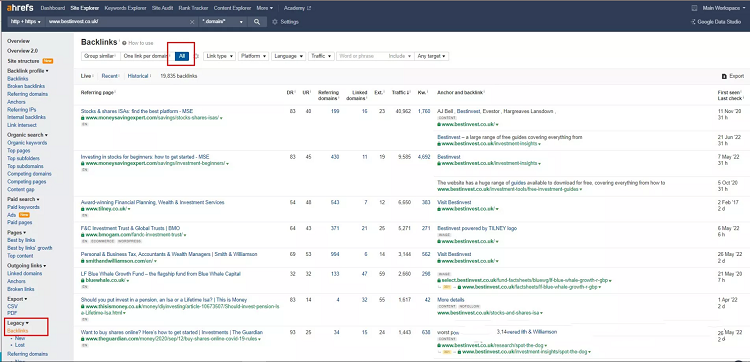Clear the URL field with X icon
The width and height of the screenshot is (750, 362).
tap(192, 22)
